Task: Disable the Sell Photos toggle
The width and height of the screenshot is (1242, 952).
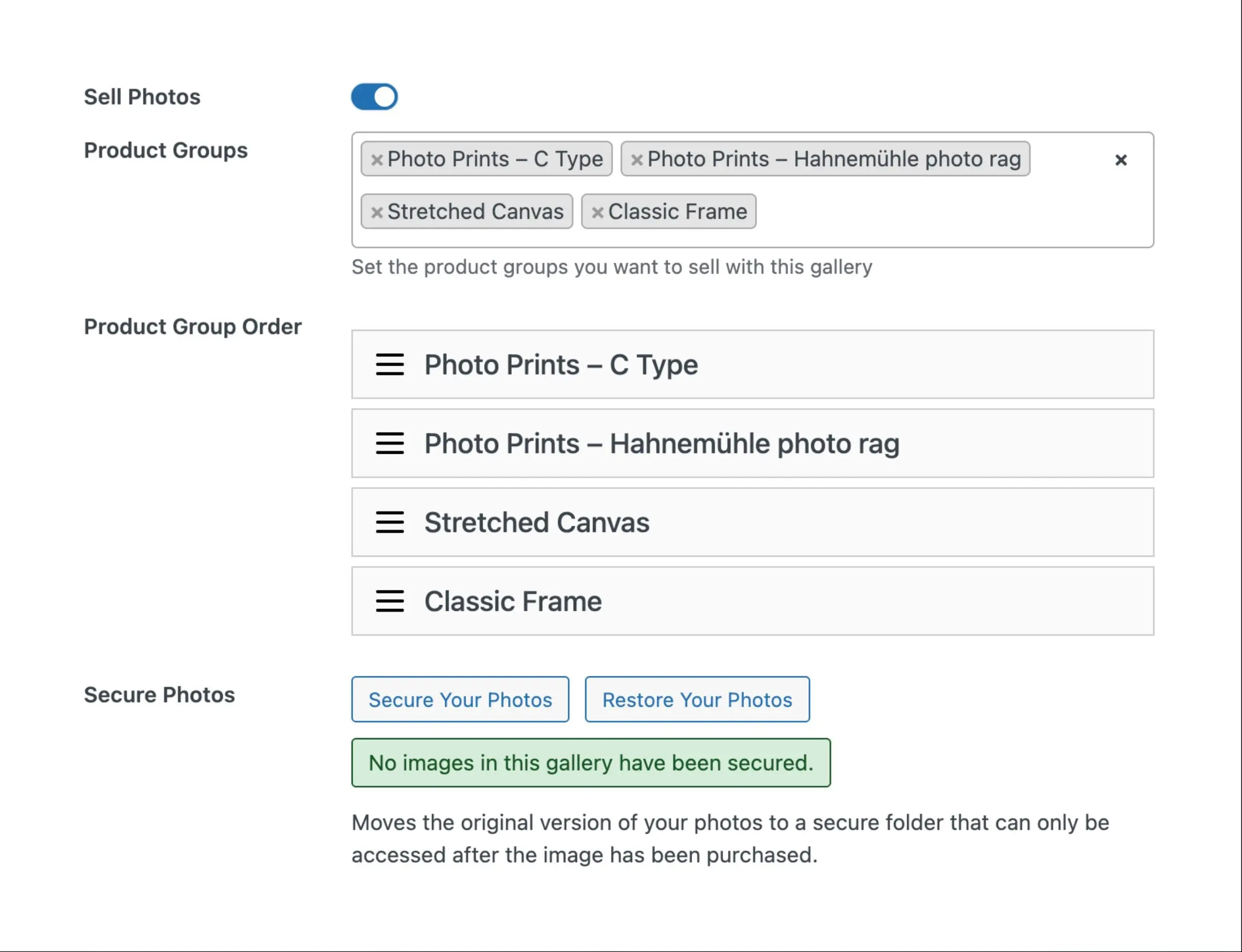Action: (x=374, y=97)
